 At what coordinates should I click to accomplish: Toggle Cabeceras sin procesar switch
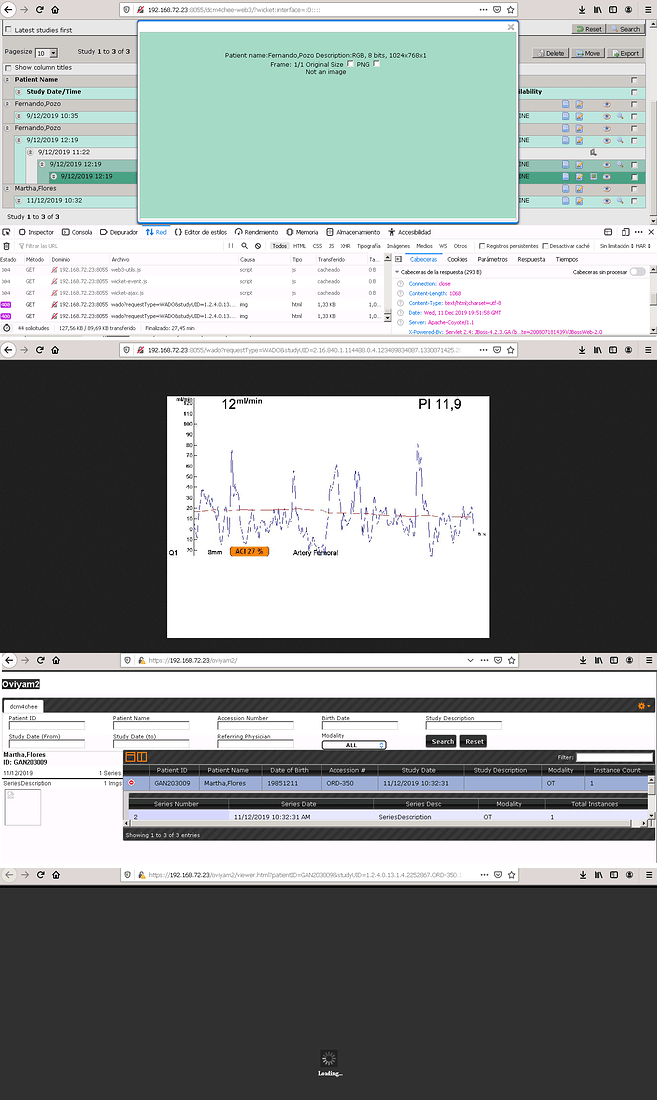point(637,272)
